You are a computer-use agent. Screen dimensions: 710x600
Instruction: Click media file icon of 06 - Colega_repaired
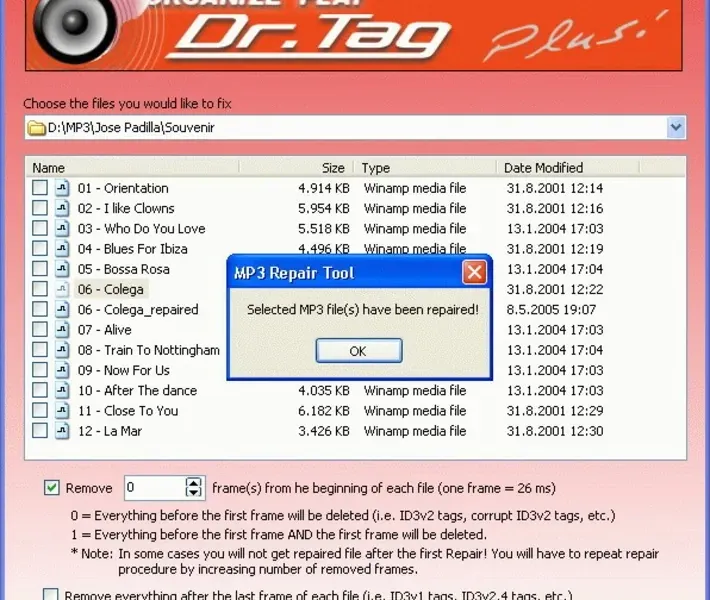click(62, 309)
